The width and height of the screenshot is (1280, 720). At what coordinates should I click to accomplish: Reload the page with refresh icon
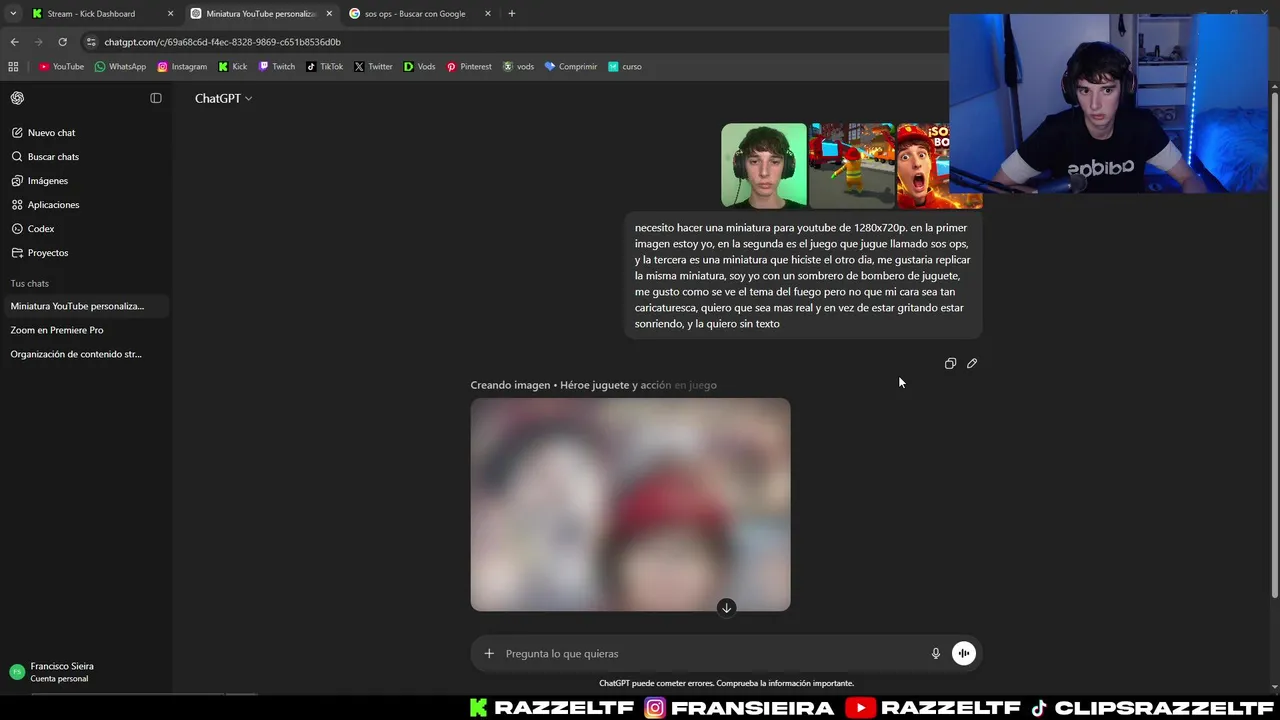tap(62, 42)
